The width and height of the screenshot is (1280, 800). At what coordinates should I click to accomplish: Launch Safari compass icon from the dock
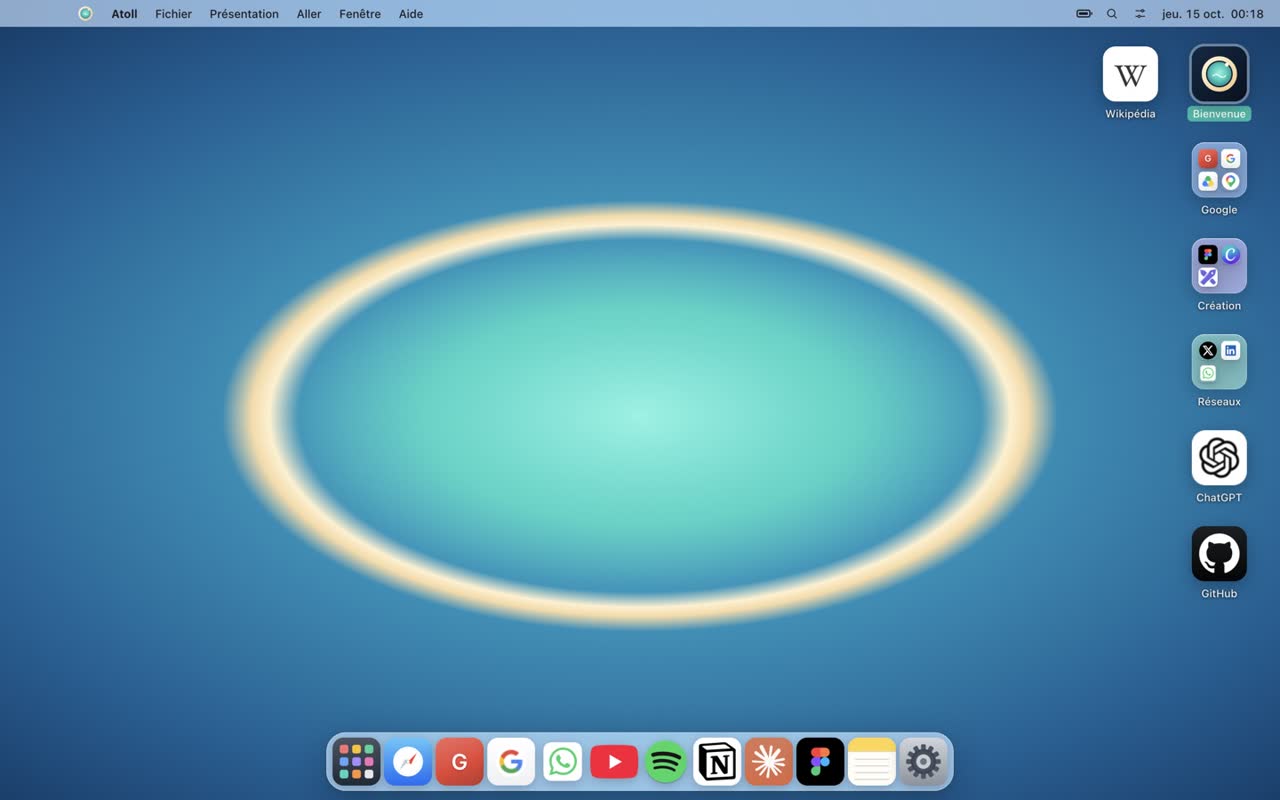click(x=408, y=762)
